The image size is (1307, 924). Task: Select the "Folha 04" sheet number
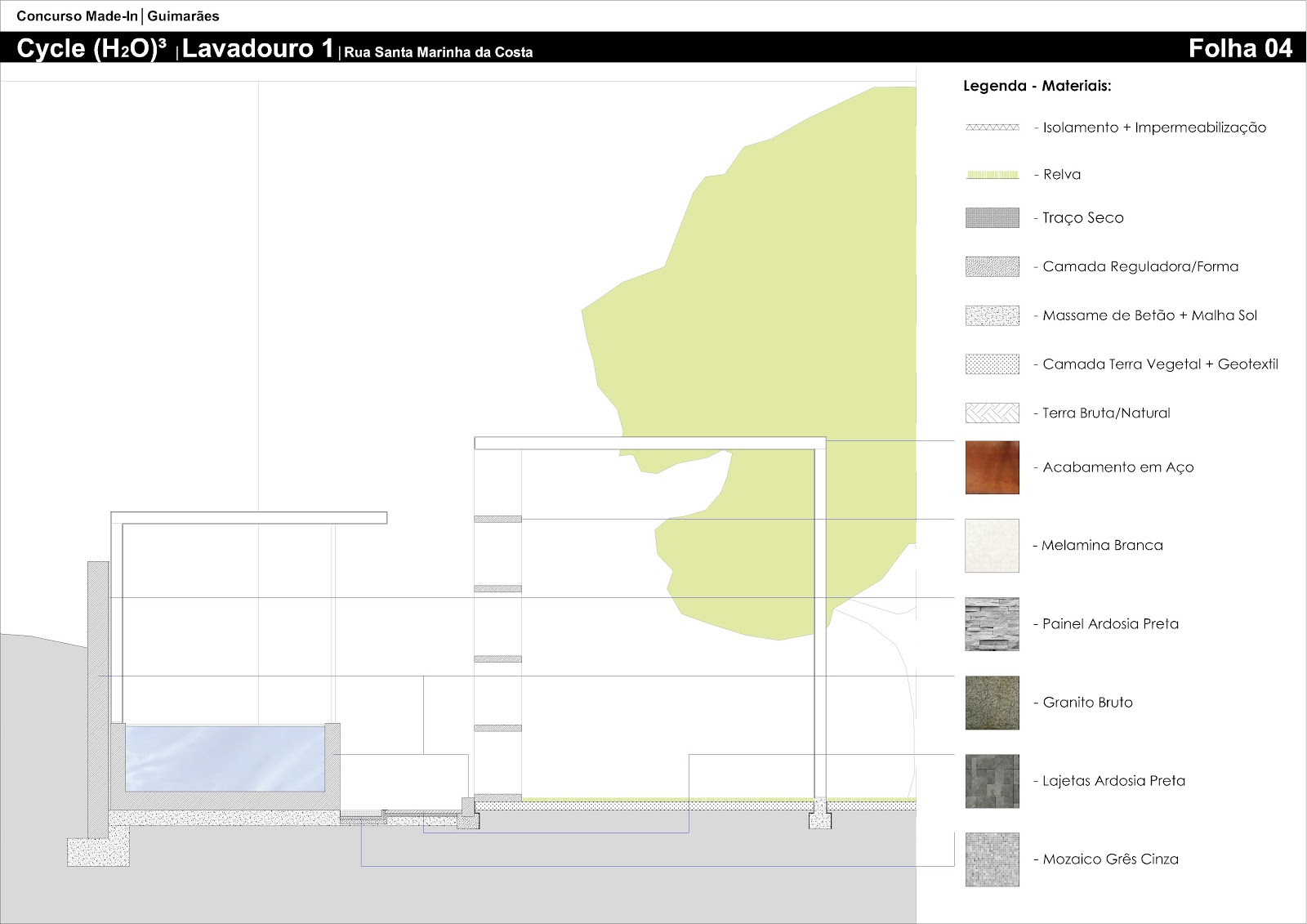click(x=1240, y=48)
